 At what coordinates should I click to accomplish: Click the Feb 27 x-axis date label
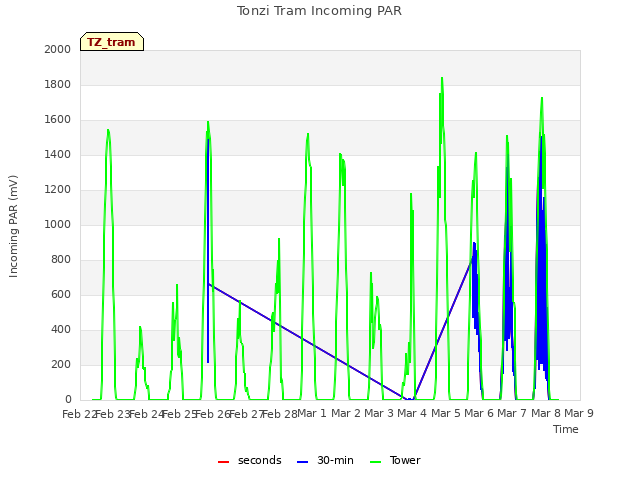pyautogui.click(x=246, y=414)
